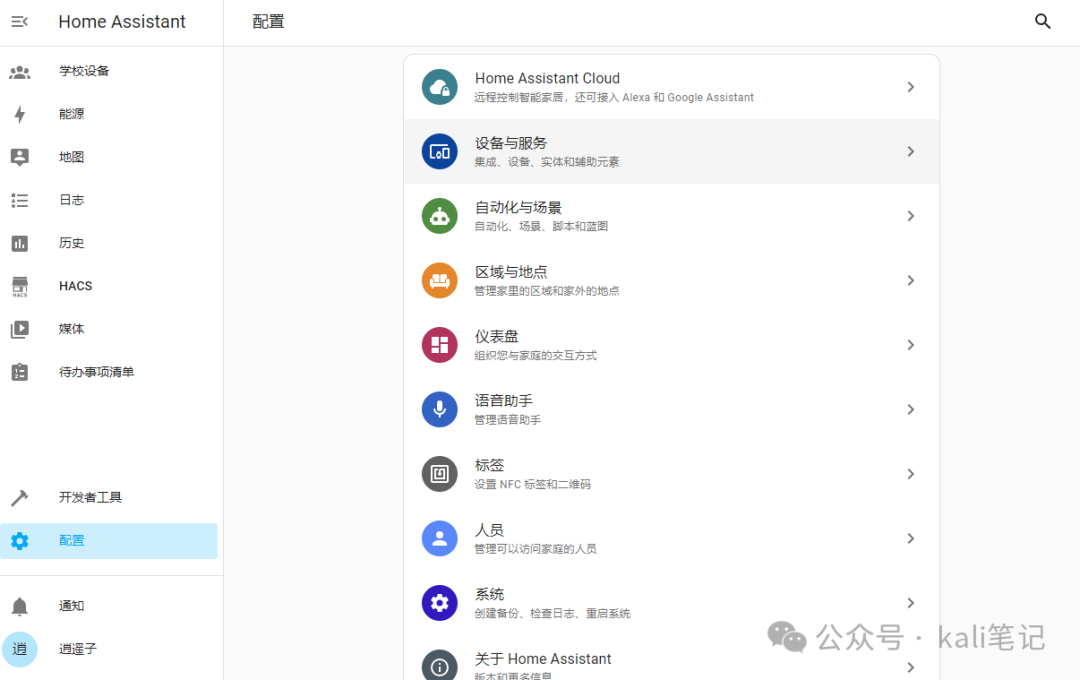Click the 设备与服务 devices icon
Viewport: 1080px width, 680px height.
click(439, 152)
